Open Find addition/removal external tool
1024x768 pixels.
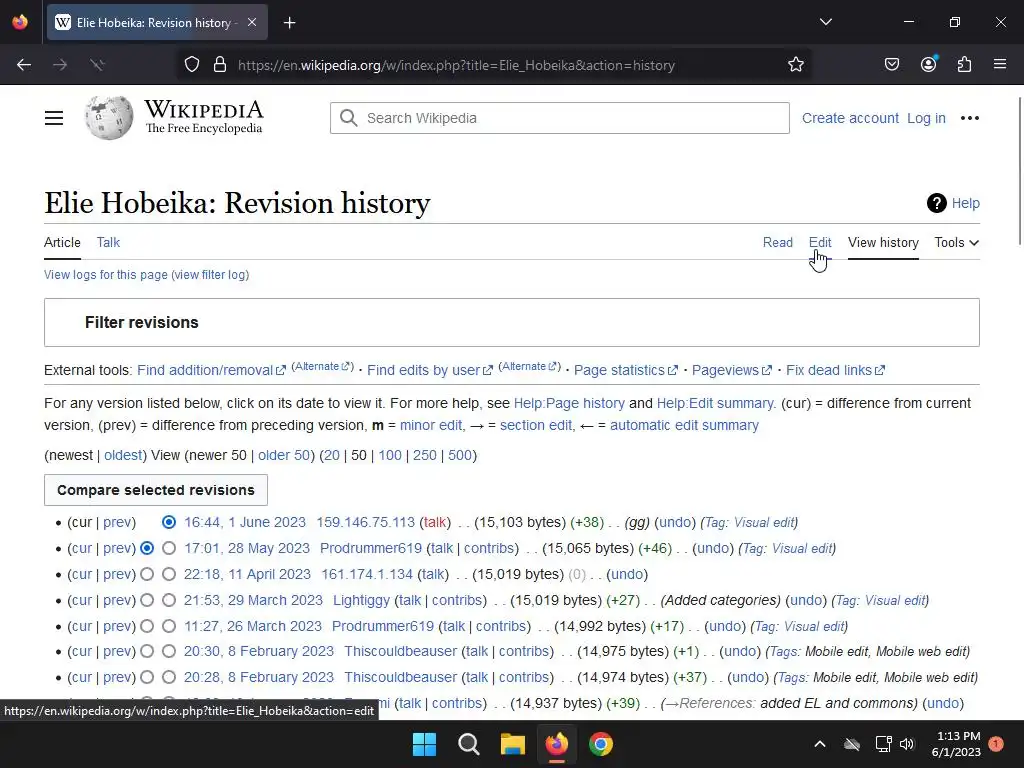click(x=211, y=370)
